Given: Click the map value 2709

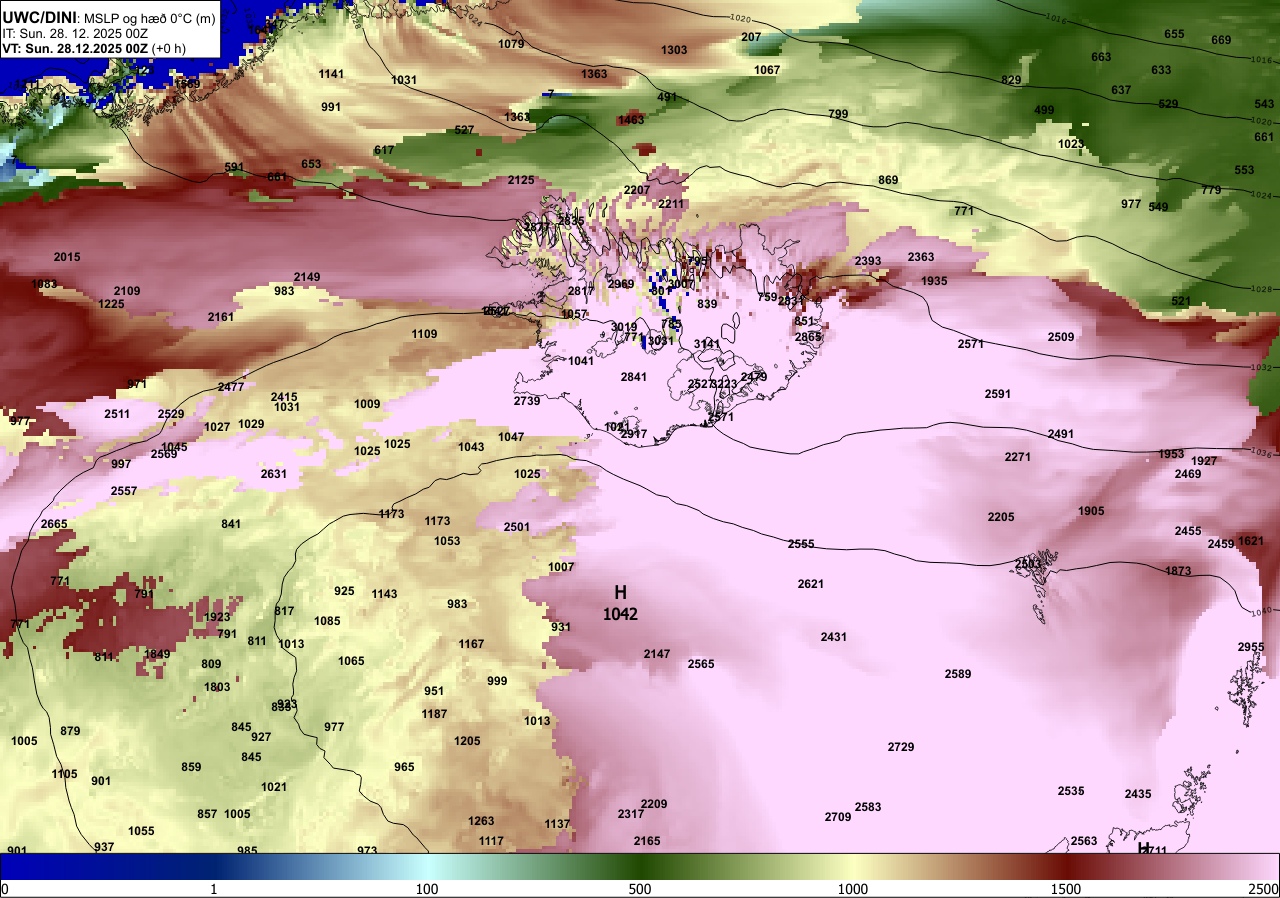Looking at the screenshot, I should point(838,817).
